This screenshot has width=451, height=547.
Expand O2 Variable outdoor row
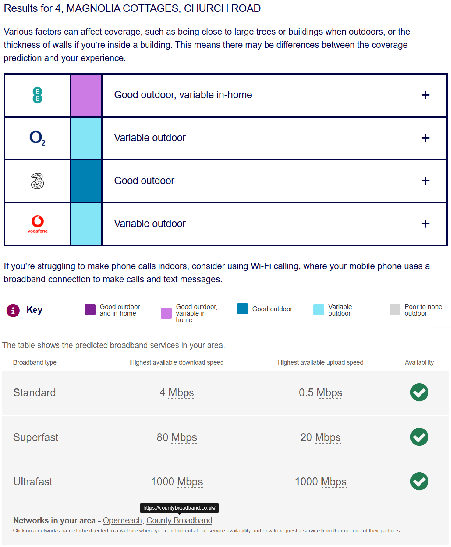tap(425, 138)
